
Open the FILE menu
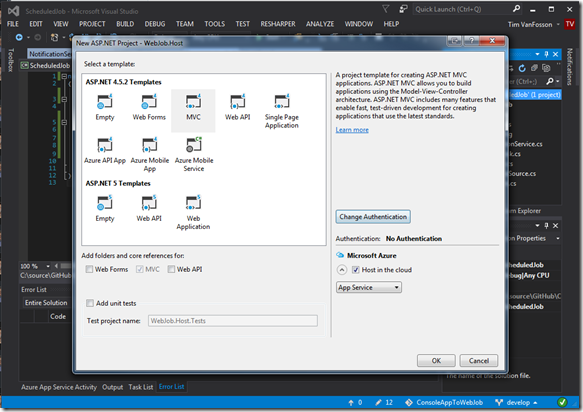pos(13,24)
